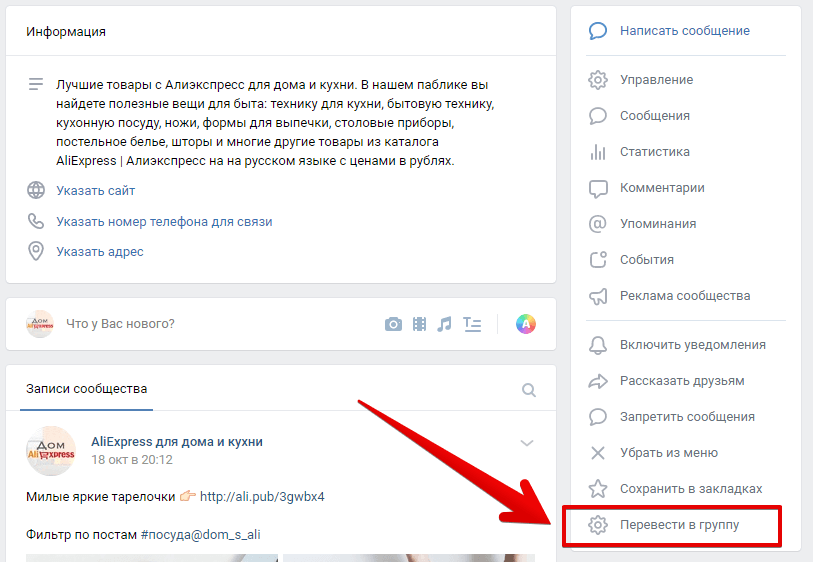Click the speech bubble icon beside Написать сообщение
Viewport: 813px width, 562px height.
[x=597, y=31]
